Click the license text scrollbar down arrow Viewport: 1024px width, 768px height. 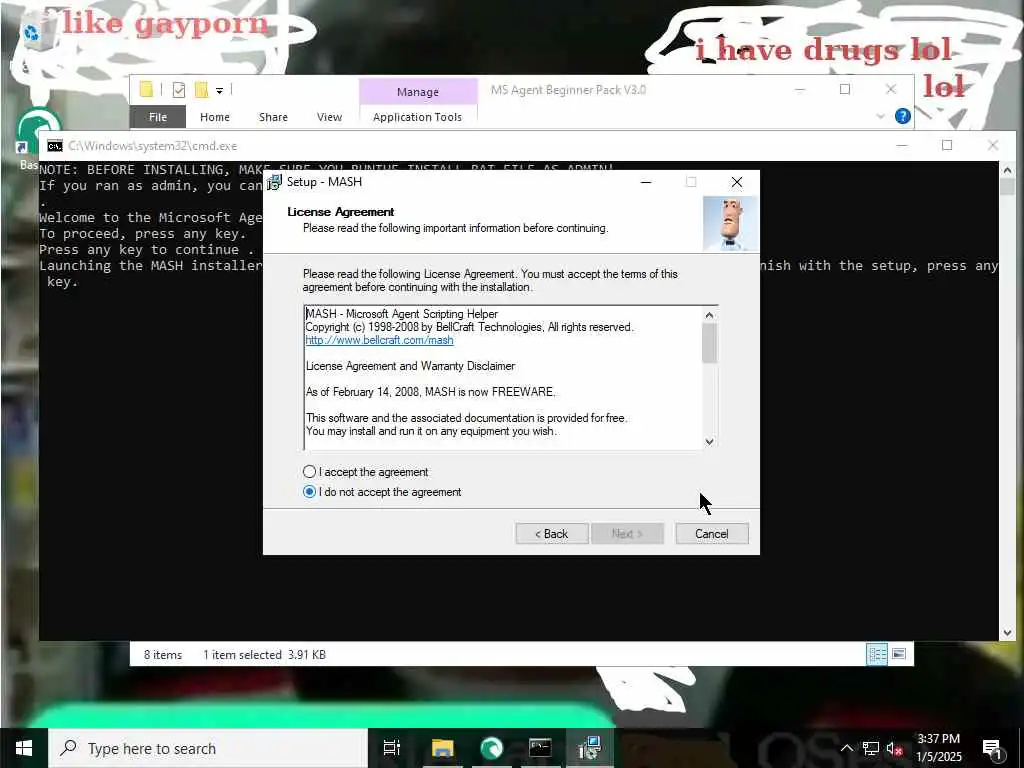coord(710,441)
